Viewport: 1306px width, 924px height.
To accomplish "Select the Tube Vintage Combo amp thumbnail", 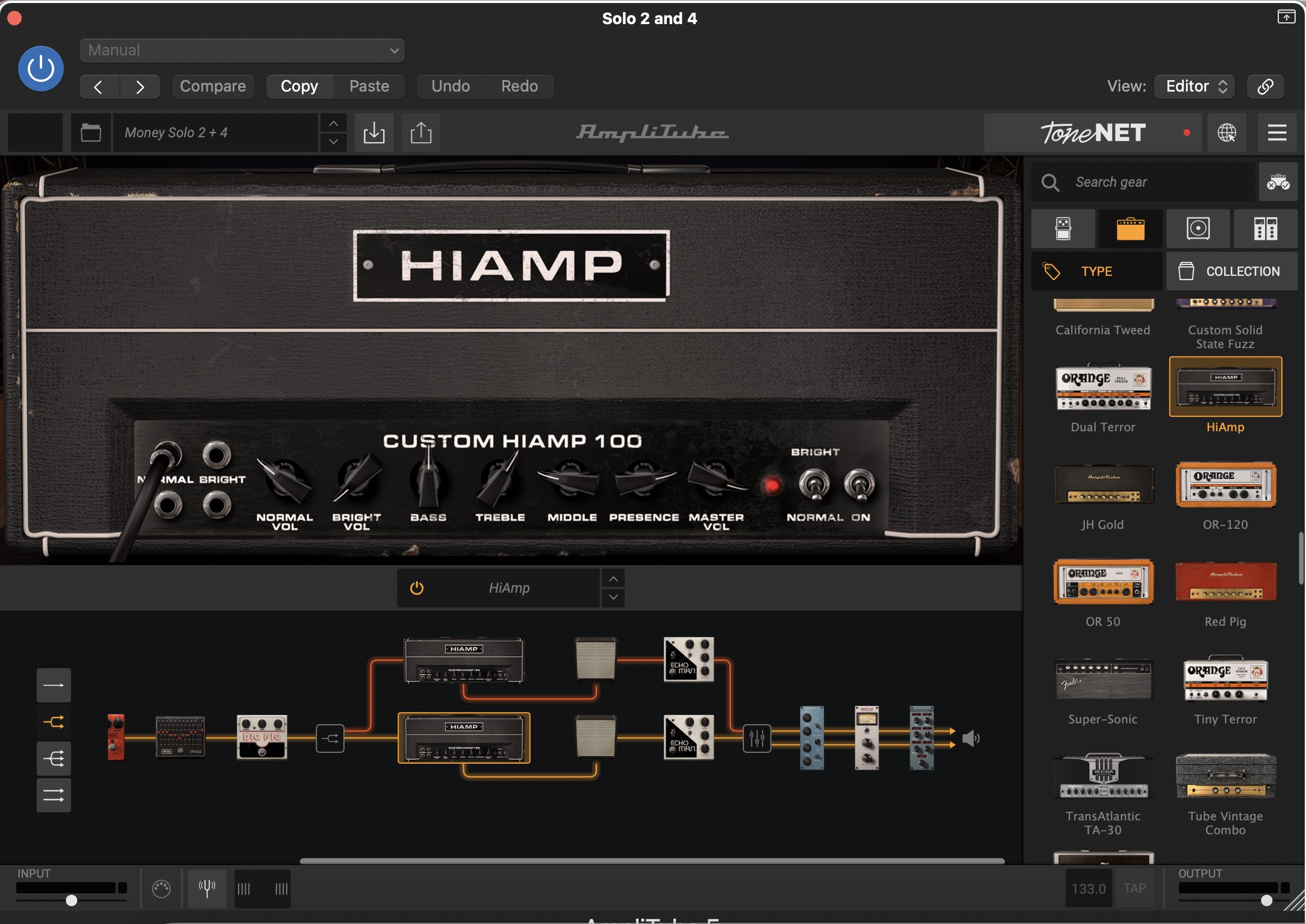I will (x=1225, y=776).
